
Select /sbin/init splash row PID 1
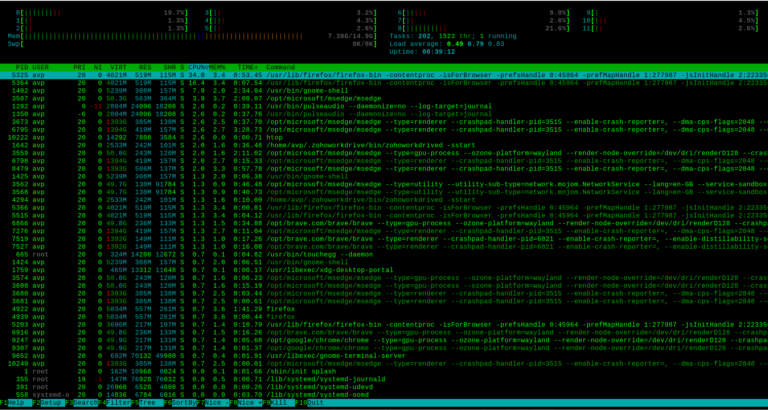(384, 372)
